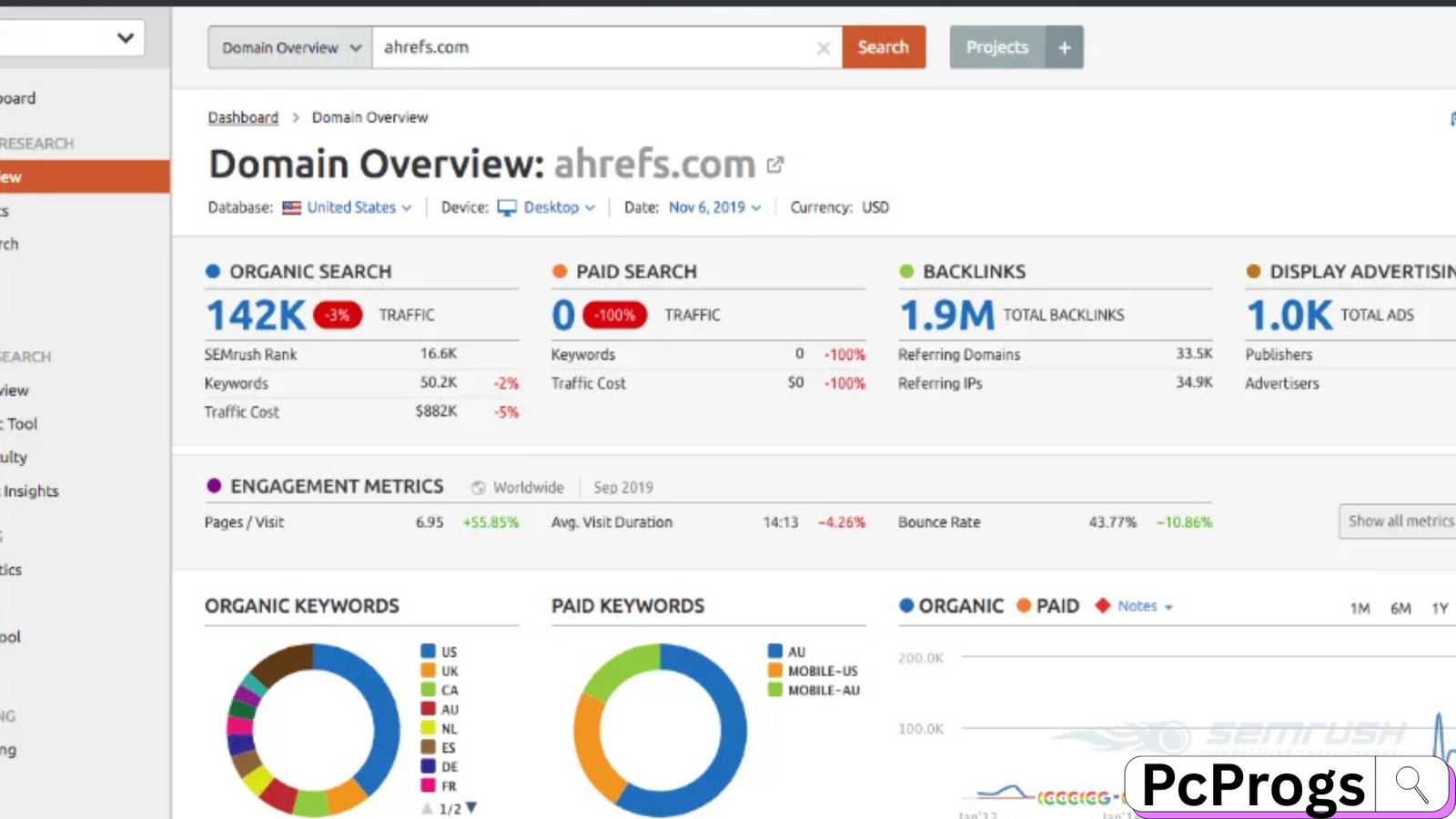
Task: Click the plus icon beside Projects
Action: tap(1065, 47)
